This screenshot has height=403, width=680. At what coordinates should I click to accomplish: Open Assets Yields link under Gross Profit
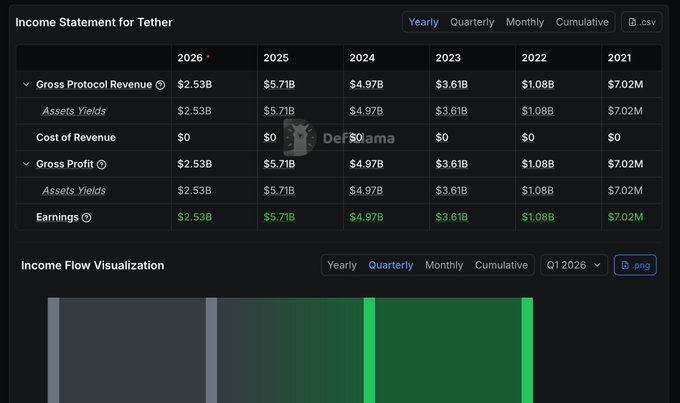[x=74, y=190]
